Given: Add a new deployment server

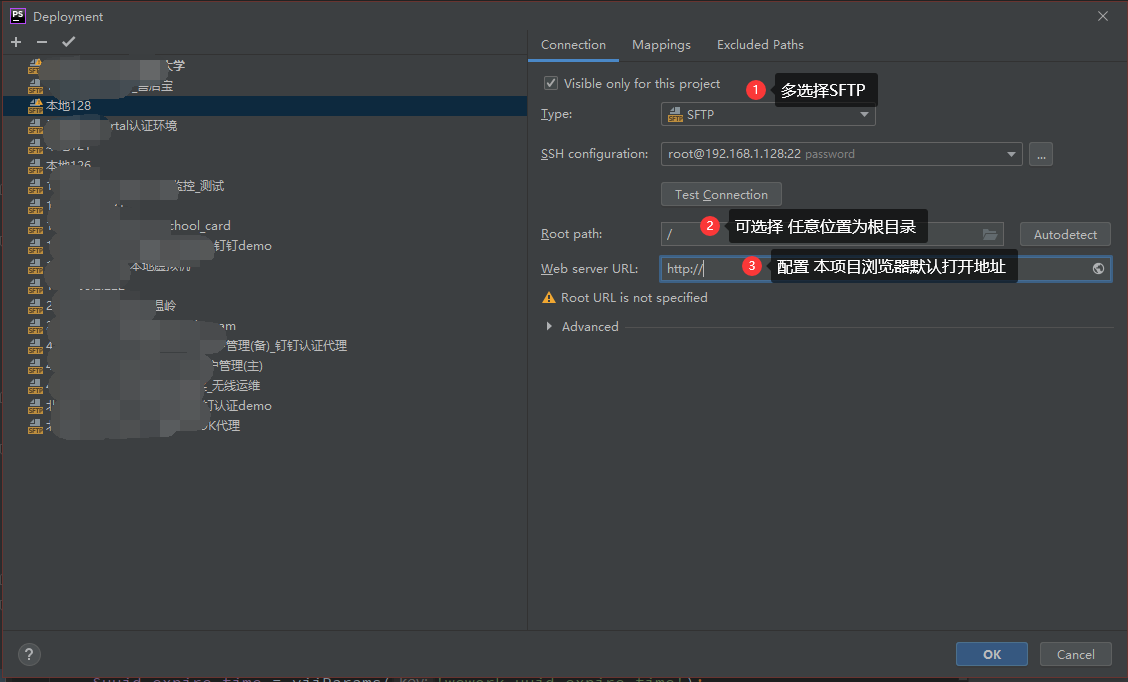Looking at the screenshot, I should [x=16, y=42].
